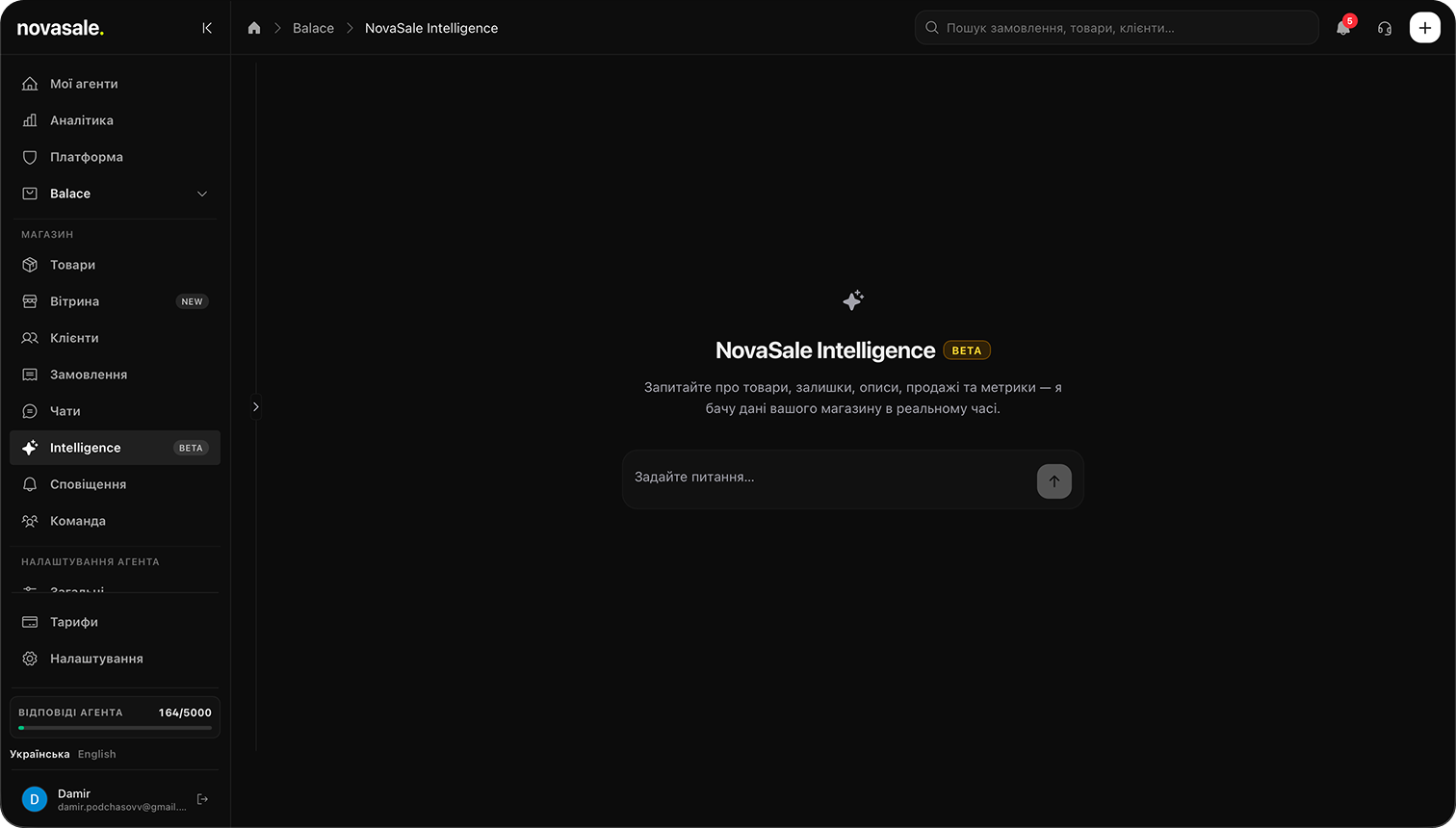Screen dimensions: 1456x828
Task: Open the Клієнти page
Action: pos(115,338)
